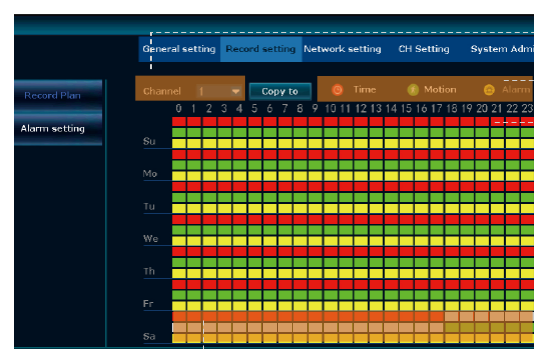This screenshot has height=363, width=548.
Task: Switch to the CH Setting tab
Action: tap(424, 49)
